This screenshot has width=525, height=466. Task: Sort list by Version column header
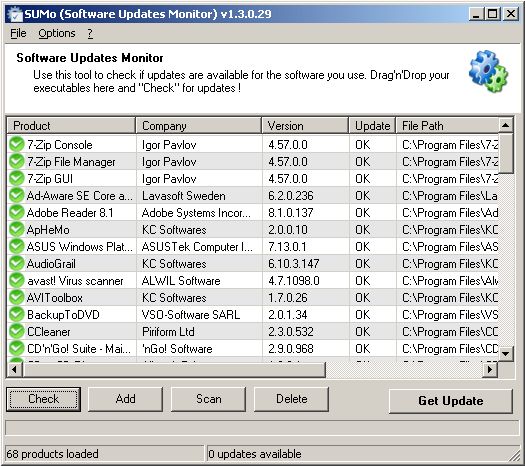(305, 126)
